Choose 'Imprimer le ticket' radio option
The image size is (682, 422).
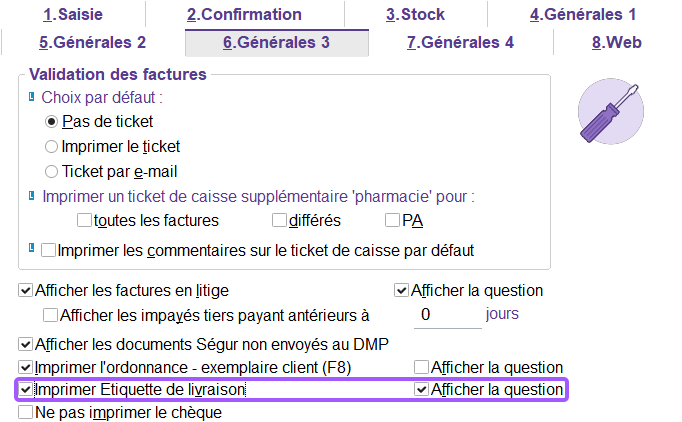click(52, 146)
